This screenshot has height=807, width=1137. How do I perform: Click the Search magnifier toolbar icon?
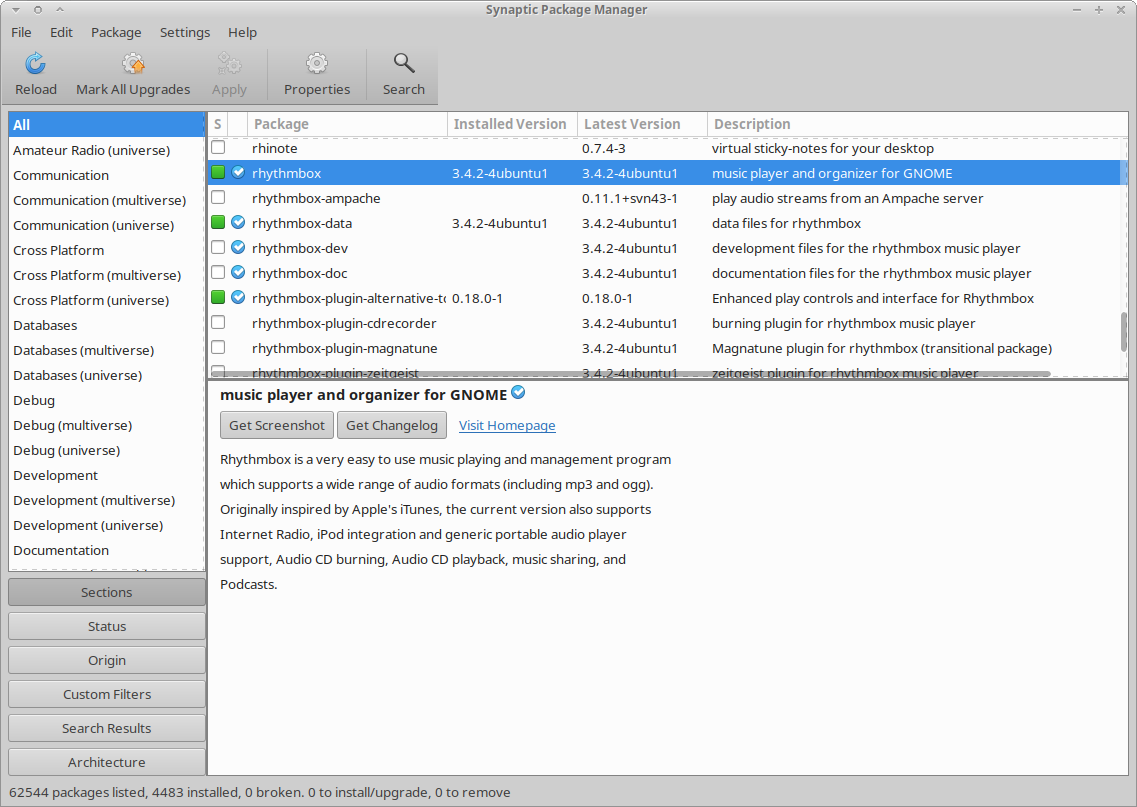pyautogui.click(x=404, y=64)
